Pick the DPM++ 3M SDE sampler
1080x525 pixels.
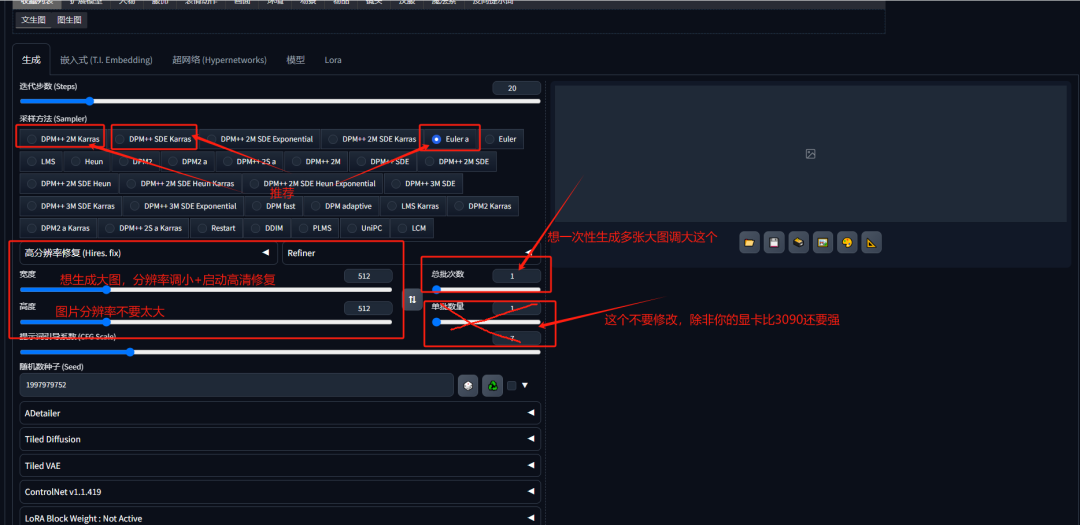pos(424,184)
